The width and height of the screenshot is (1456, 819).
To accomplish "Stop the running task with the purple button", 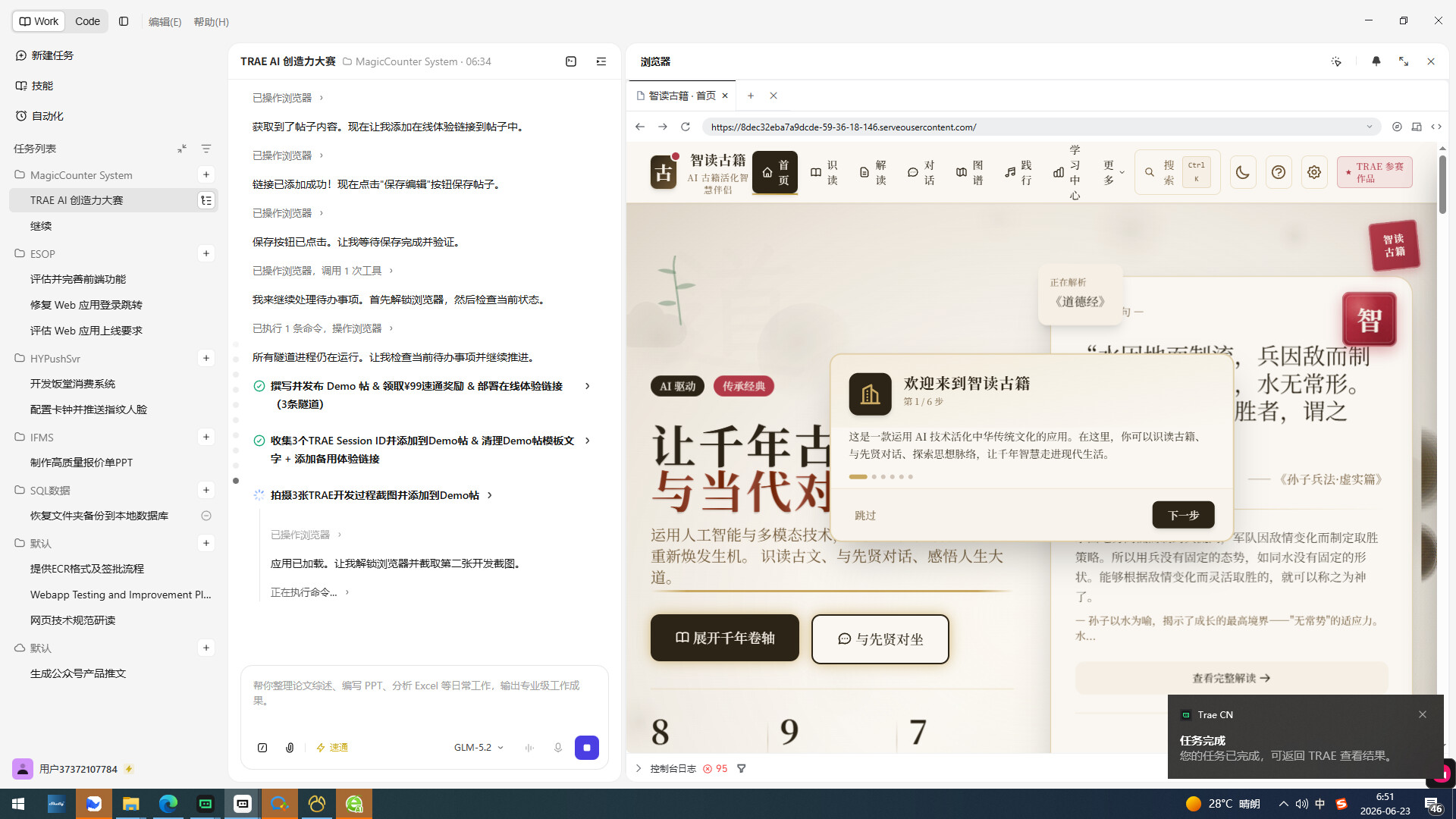I will click(x=587, y=748).
